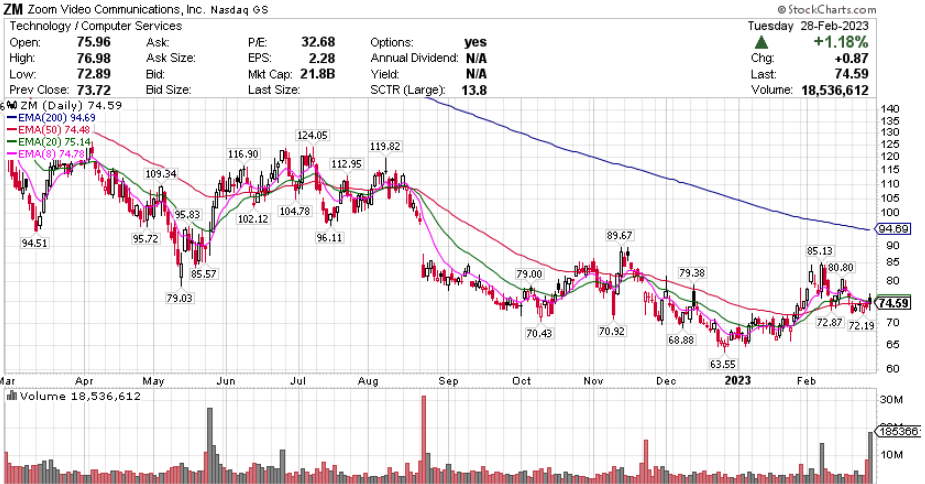The image size is (925, 484).
Task: Click the 63.55 lowest price label
Action: tap(723, 364)
